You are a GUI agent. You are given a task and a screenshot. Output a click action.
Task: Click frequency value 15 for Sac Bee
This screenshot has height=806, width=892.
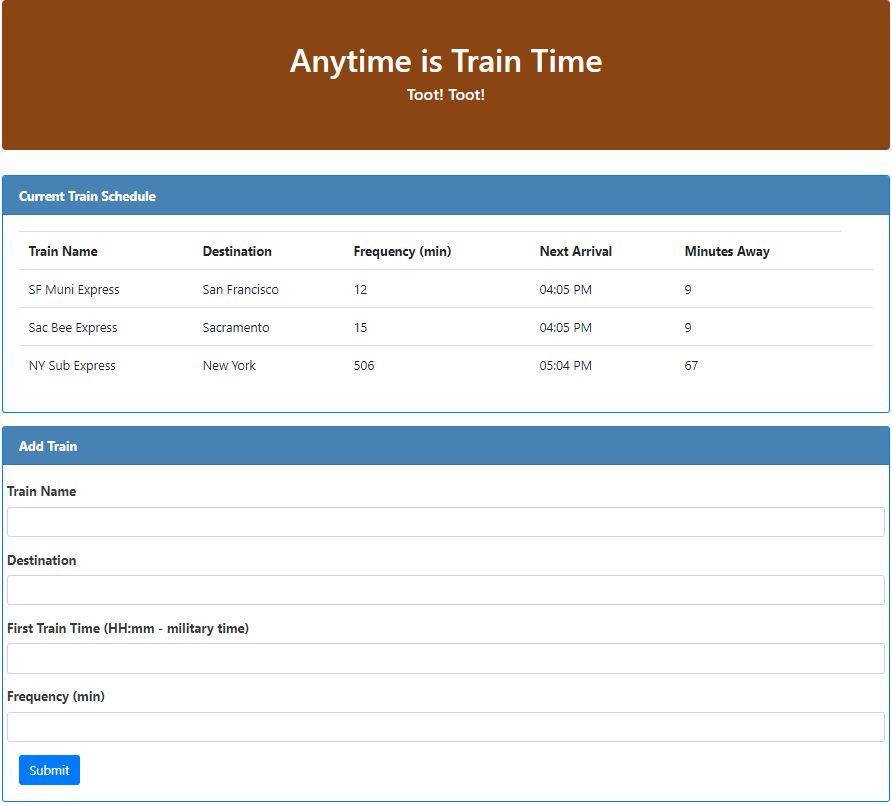pos(360,327)
